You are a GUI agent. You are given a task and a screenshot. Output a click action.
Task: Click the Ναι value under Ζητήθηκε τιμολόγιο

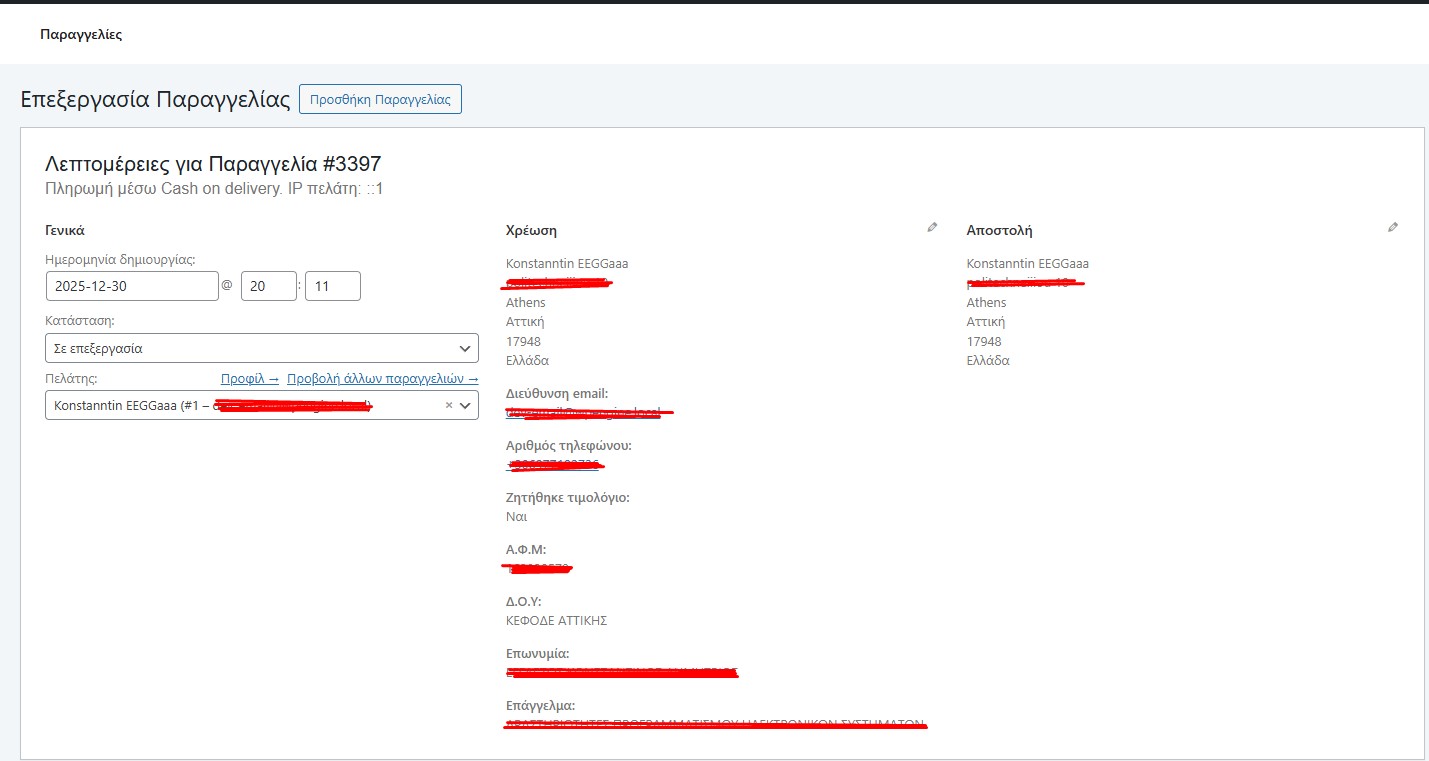coord(517,517)
